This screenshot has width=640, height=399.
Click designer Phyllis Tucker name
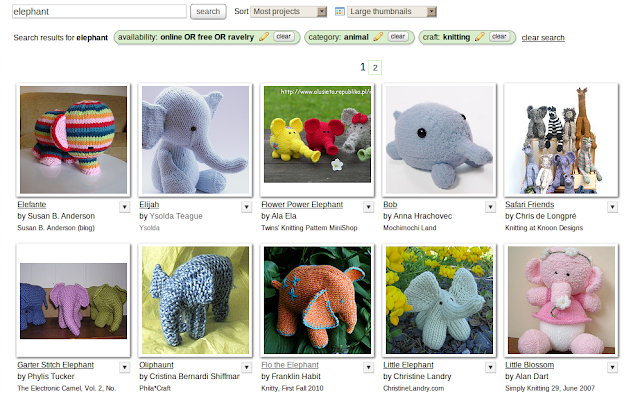51,376
